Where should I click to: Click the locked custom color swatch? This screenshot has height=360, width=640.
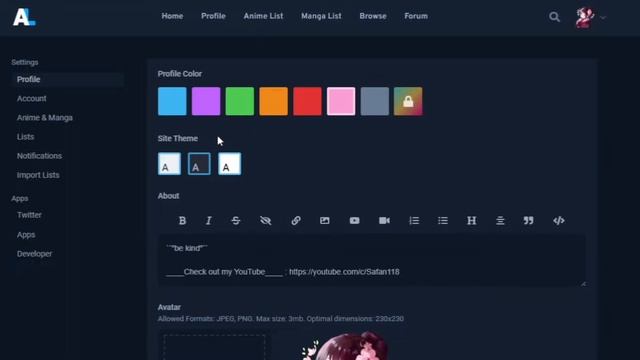(408, 101)
